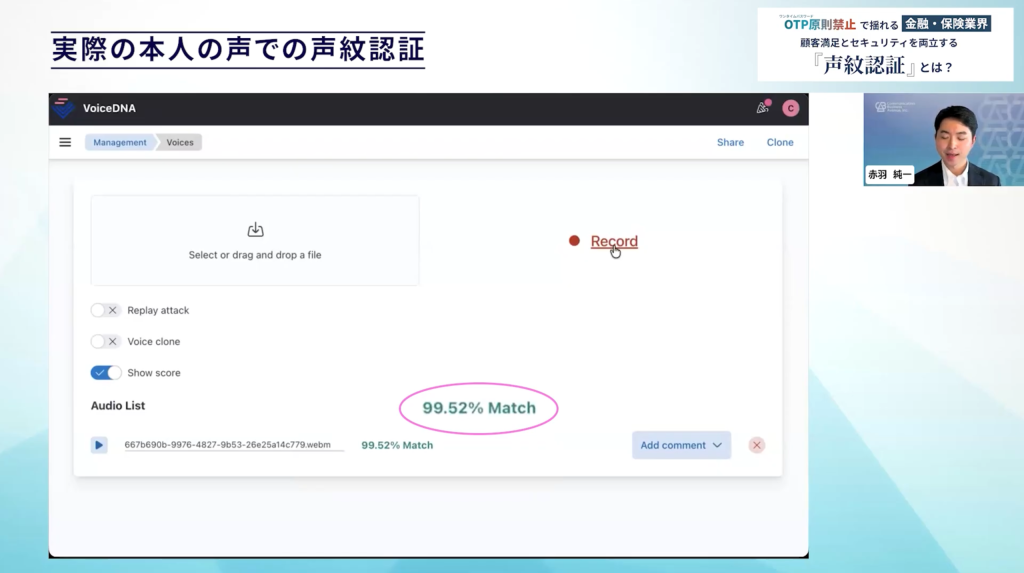Click the speaker webcam thumbnail
The height and width of the screenshot is (573, 1024).
[x=943, y=139]
